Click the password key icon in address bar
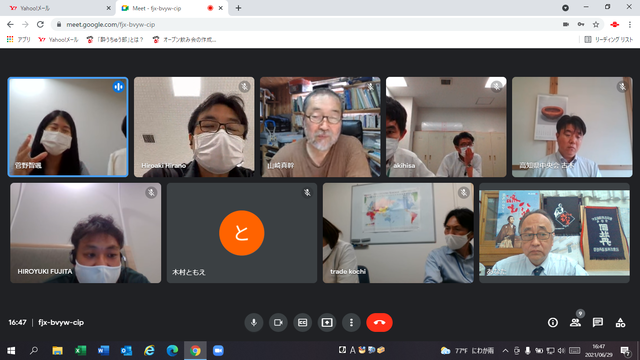The height and width of the screenshot is (360, 640). pos(581,24)
